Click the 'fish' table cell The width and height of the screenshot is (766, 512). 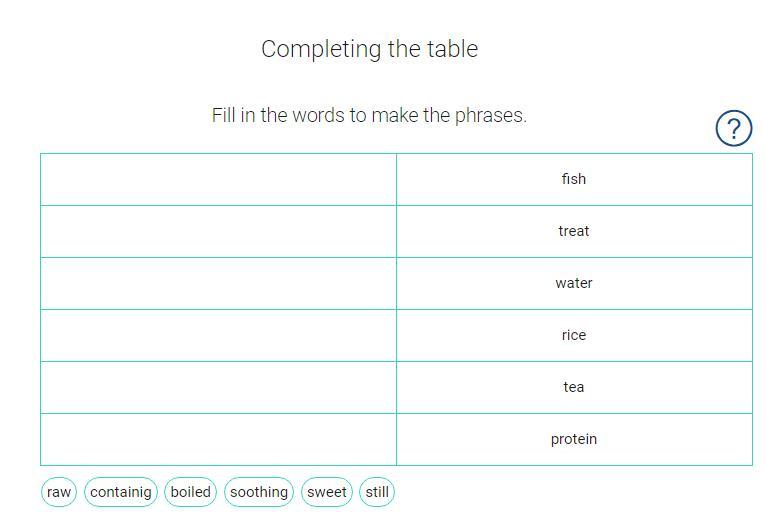coord(574,180)
